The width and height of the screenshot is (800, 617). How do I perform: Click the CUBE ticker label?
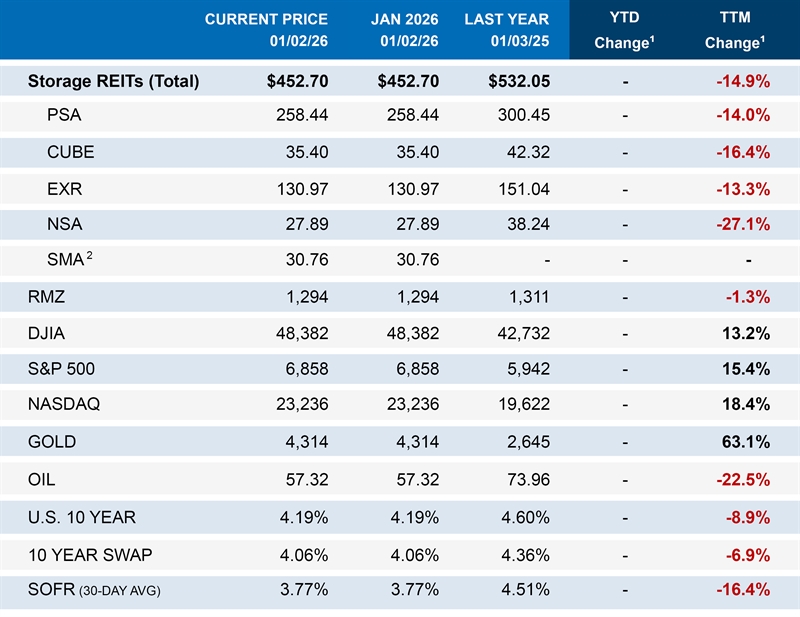[69, 151]
